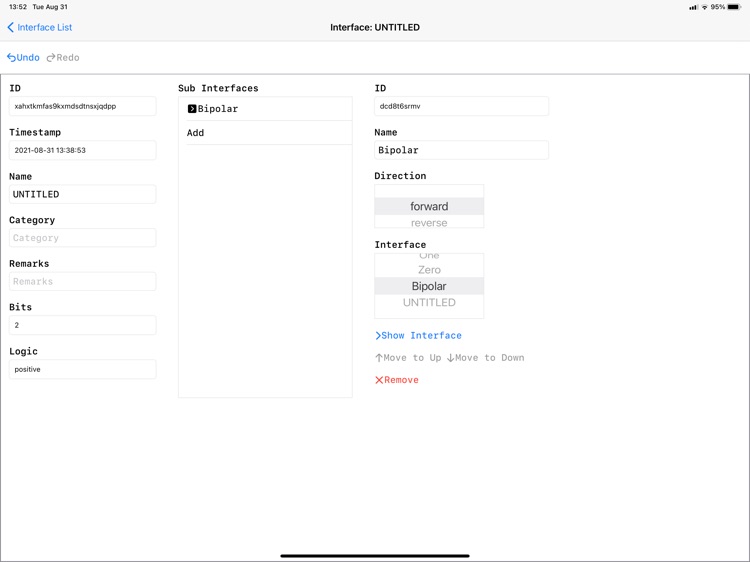
Task: Select forward in Direction picker
Action: 429,206
